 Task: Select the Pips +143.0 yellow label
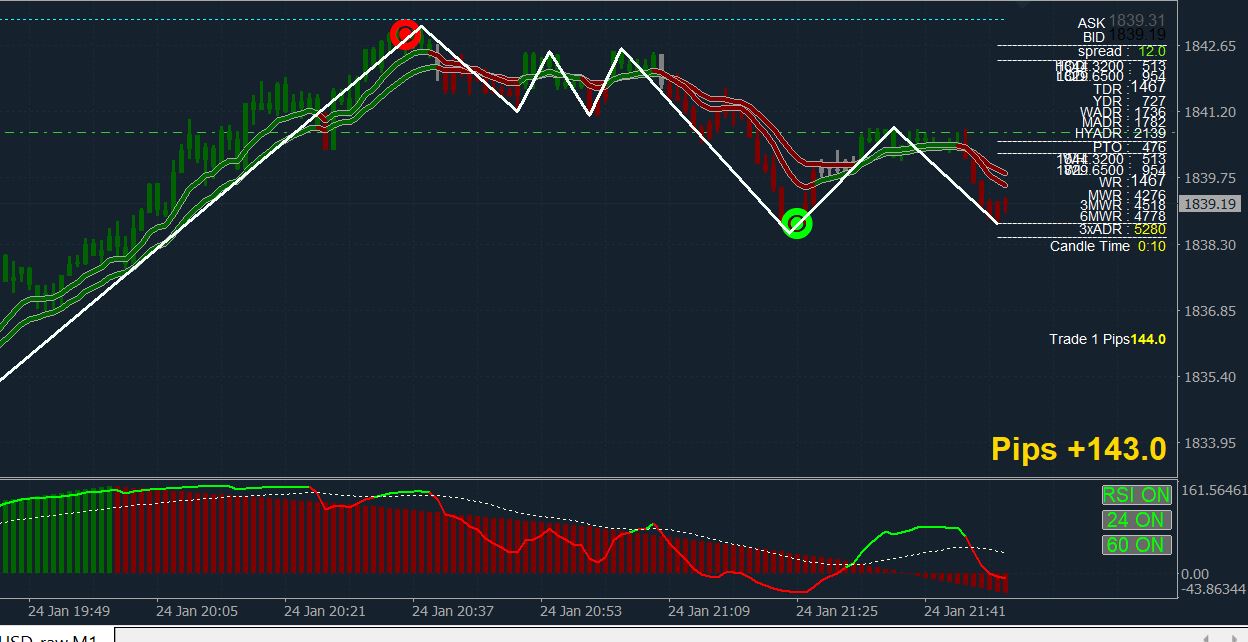[1079, 449]
